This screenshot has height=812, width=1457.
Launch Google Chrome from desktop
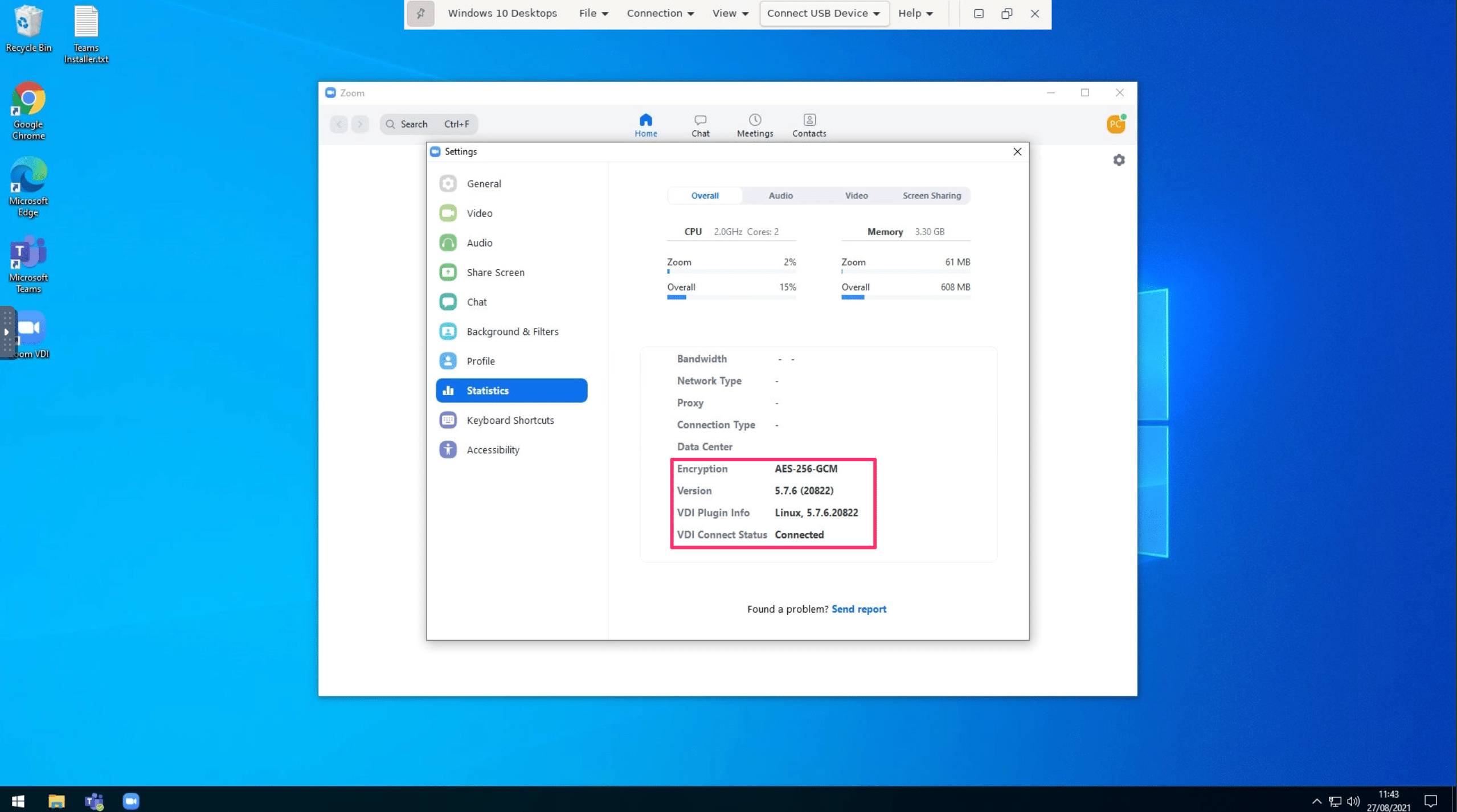(x=28, y=111)
